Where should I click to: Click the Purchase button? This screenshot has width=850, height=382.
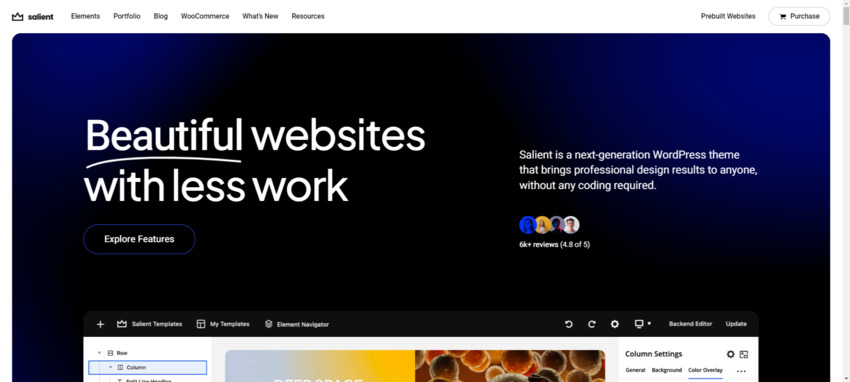click(x=799, y=16)
